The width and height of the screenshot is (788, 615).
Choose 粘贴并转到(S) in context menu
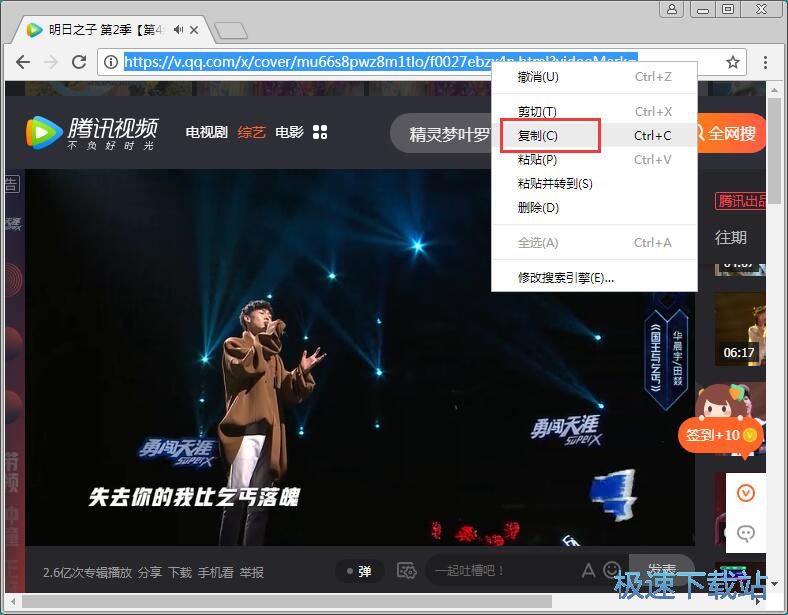coord(555,183)
